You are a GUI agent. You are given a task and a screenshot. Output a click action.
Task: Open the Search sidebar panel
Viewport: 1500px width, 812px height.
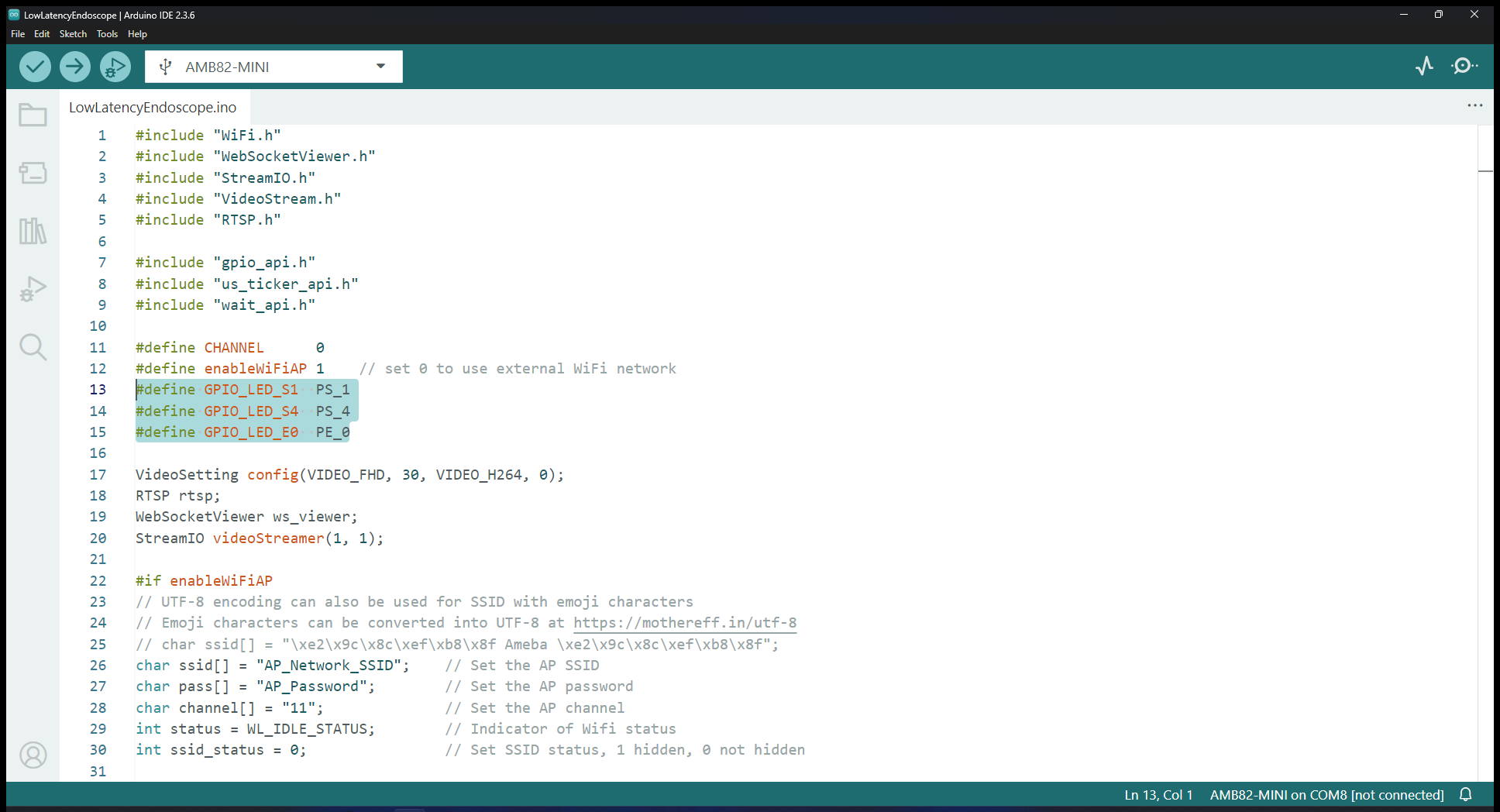point(33,347)
